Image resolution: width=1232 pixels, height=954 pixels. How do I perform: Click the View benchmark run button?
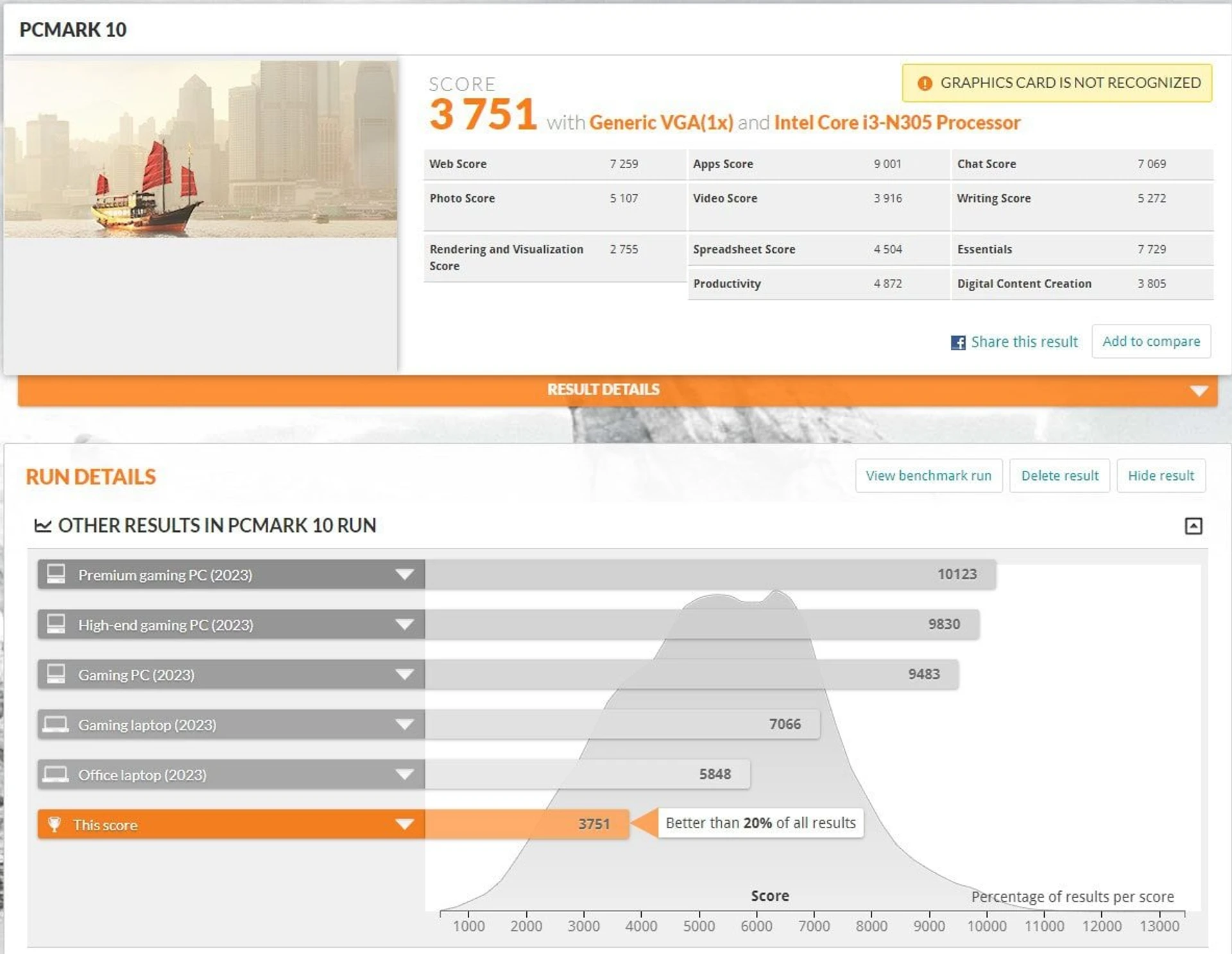928,475
